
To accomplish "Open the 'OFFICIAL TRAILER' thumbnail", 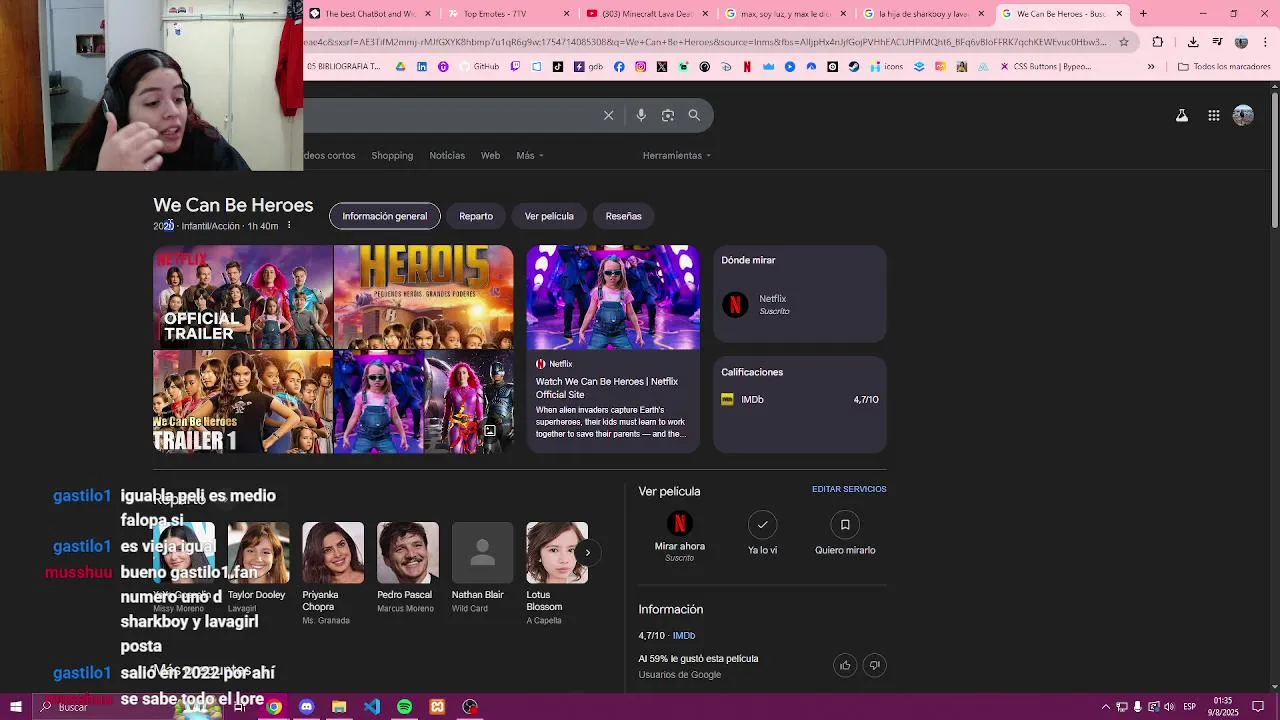I will tap(243, 297).
